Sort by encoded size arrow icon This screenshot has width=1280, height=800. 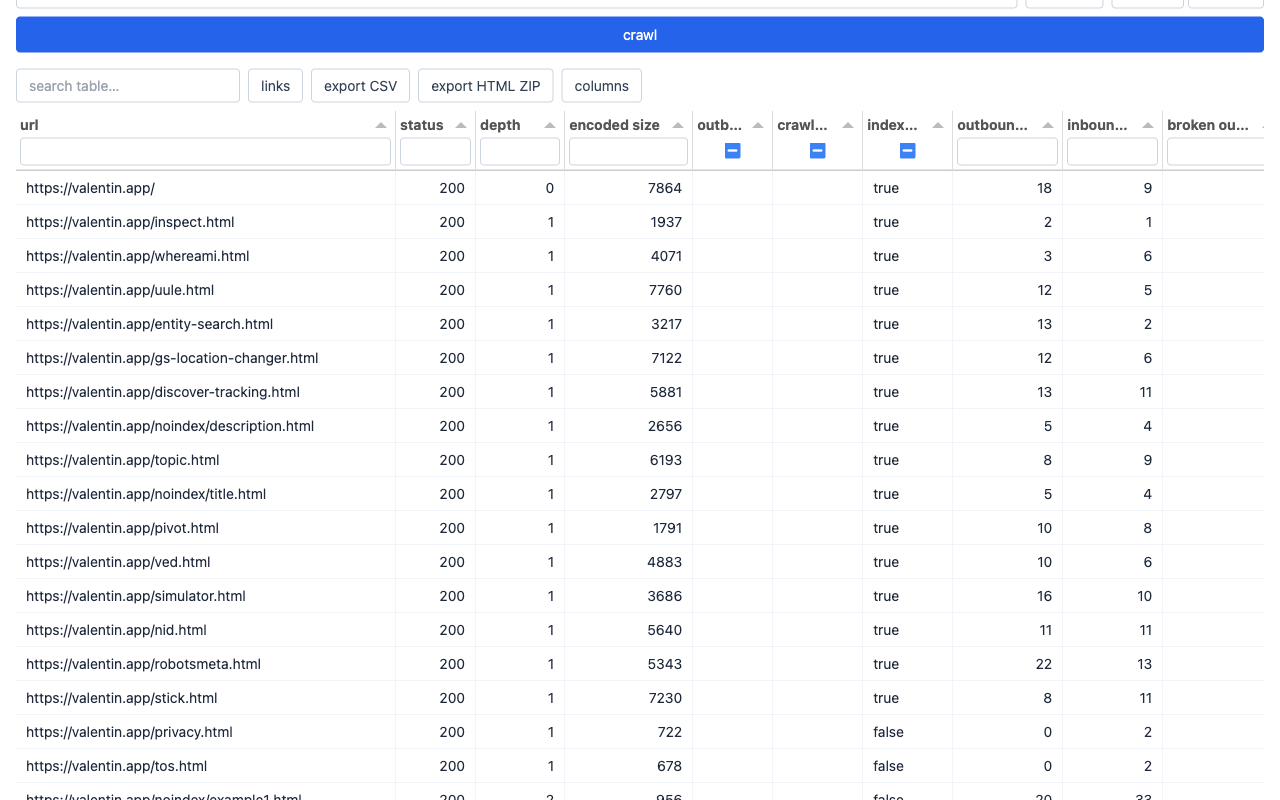tap(678, 125)
